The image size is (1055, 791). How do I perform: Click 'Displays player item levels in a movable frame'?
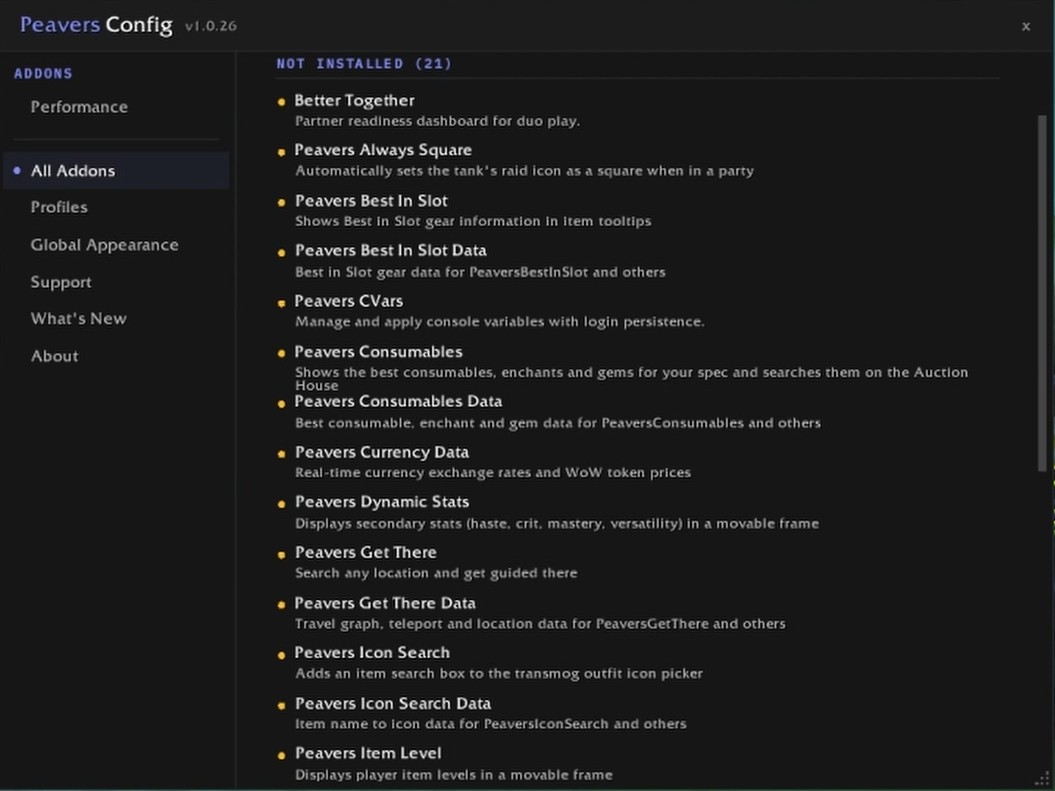pyautogui.click(x=454, y=775)
